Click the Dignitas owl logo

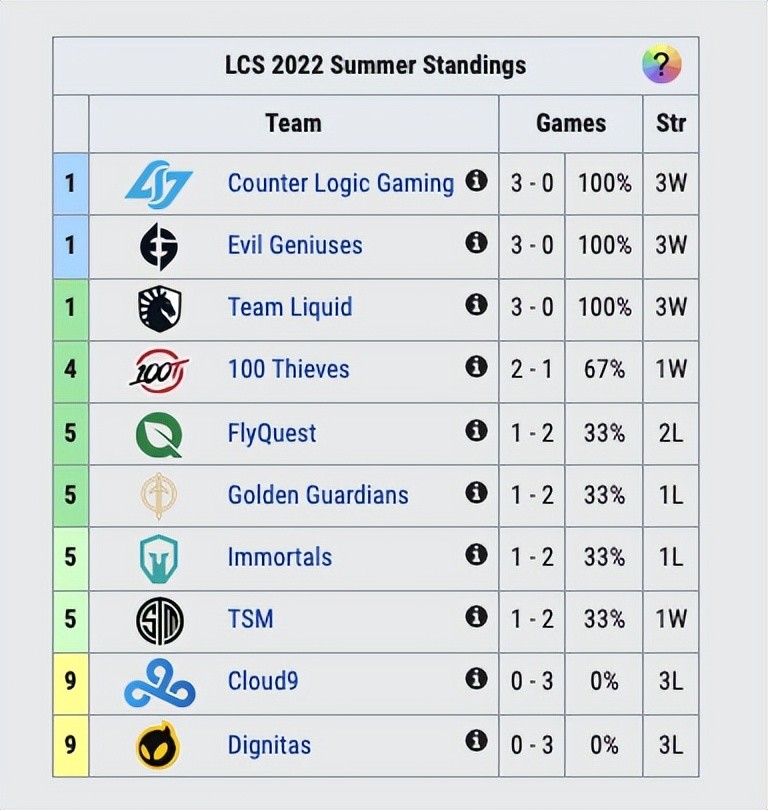coord(159,745)
